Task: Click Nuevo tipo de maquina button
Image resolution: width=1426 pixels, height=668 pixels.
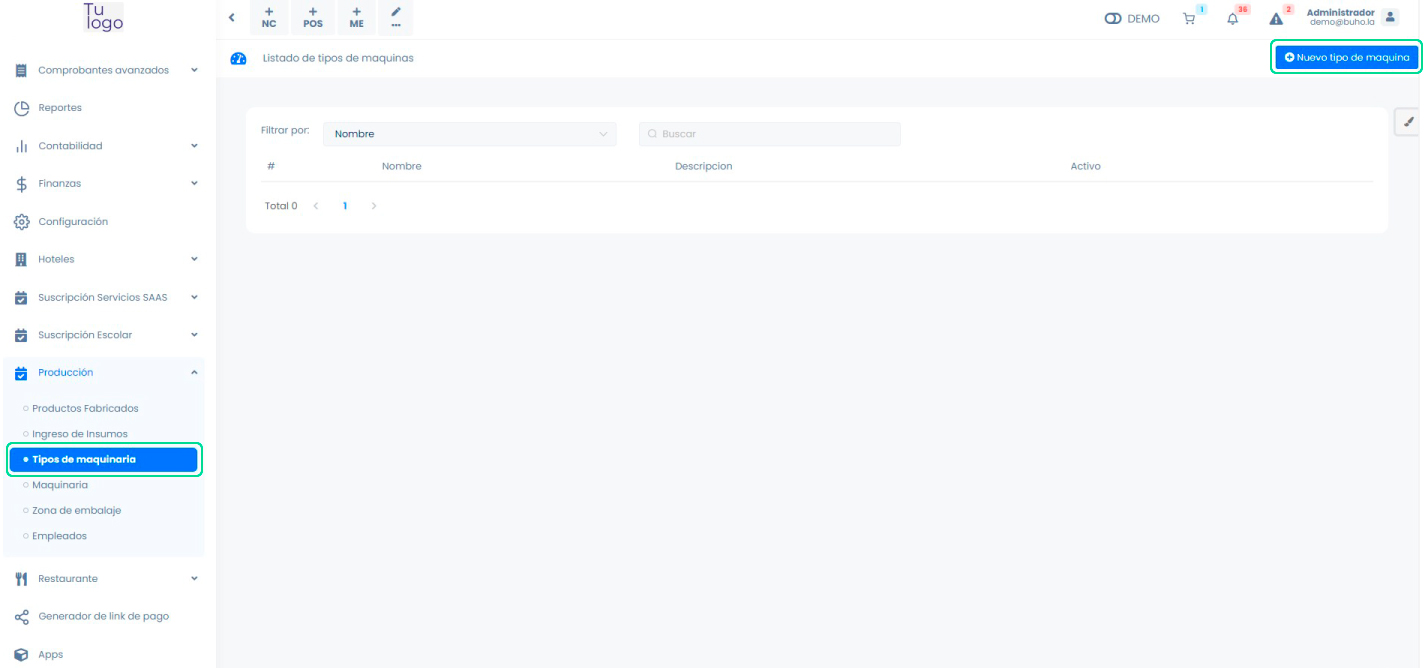Action: [1346, 58]
